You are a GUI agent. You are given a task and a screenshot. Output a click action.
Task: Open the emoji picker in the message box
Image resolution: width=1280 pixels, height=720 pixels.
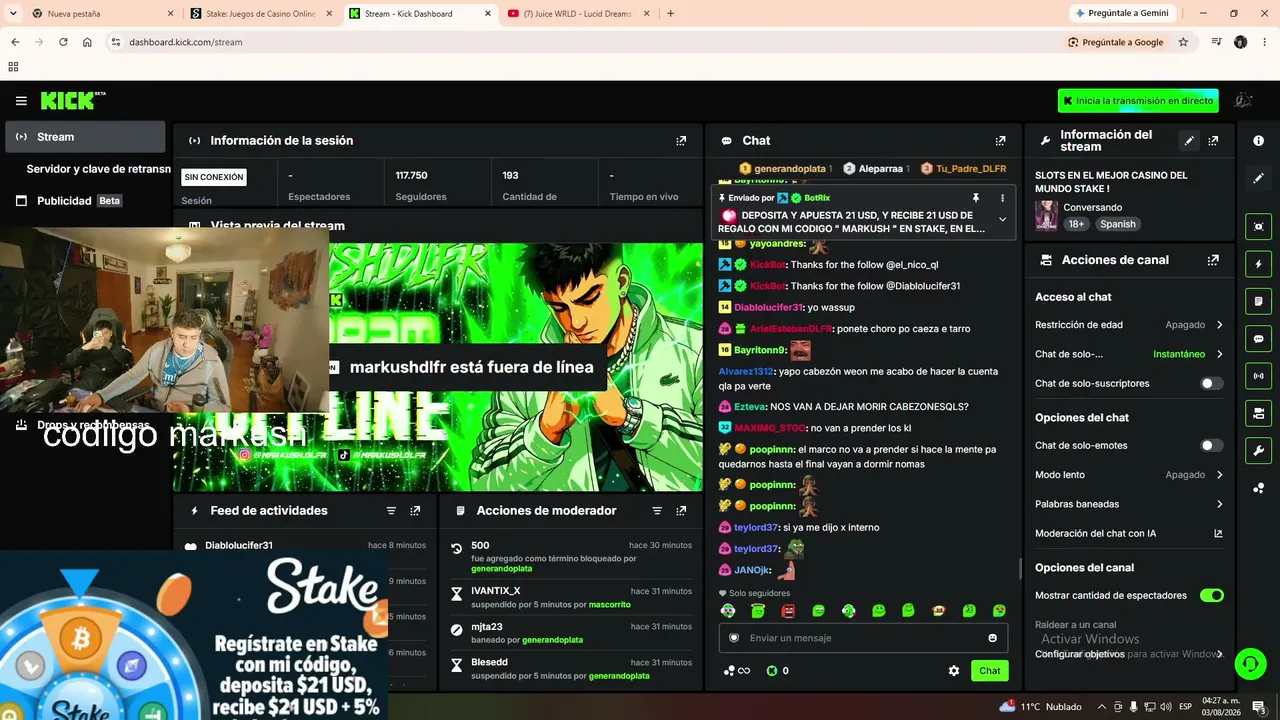tap(992, 638)
